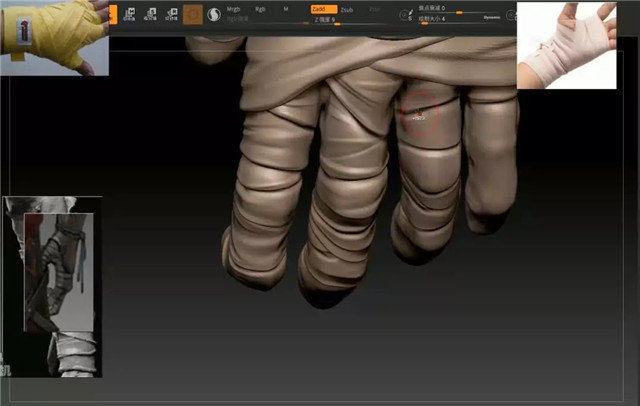Enable the Mrgb paint mode
The width and height of the screenshot is (640, 406).
pyautogui.click(x=233, y=9)
